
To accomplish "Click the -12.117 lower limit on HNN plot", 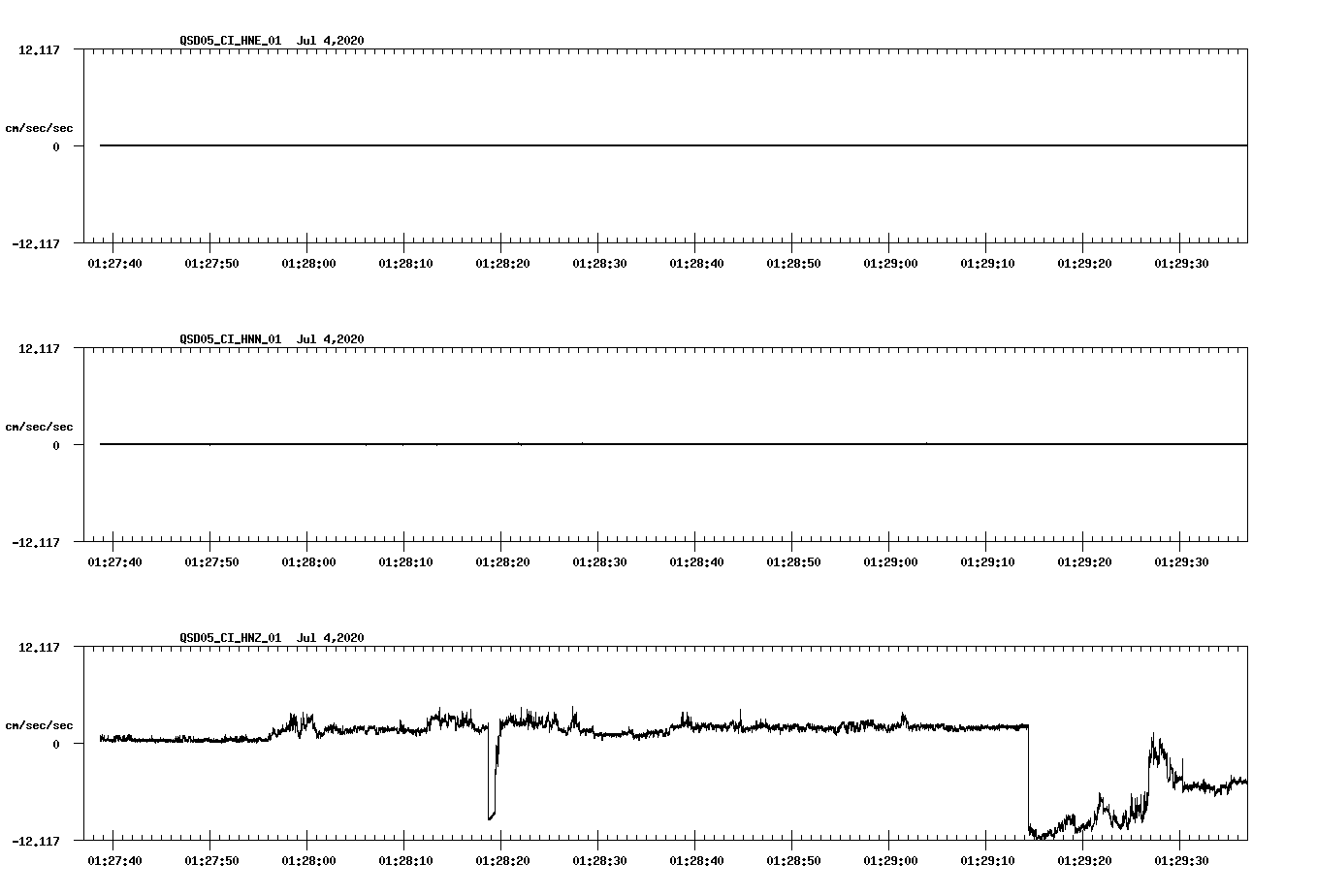I will coord(36,543).
